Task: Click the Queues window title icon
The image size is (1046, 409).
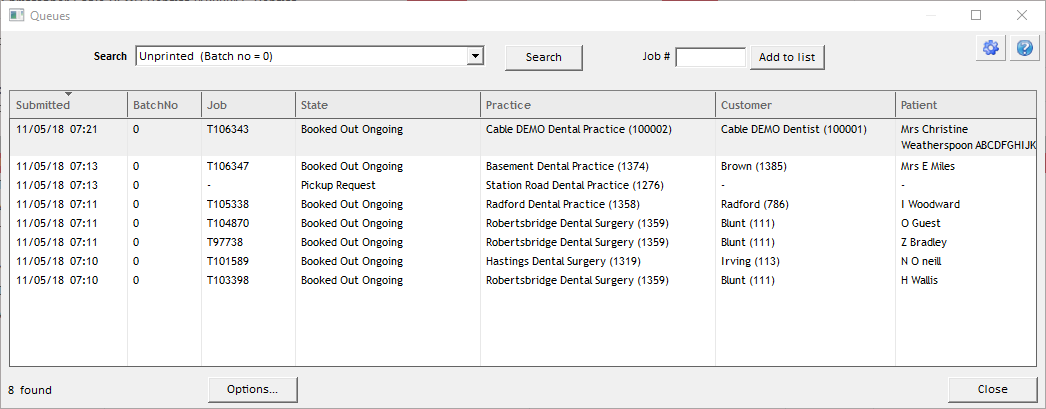Action: pos(16,16)
